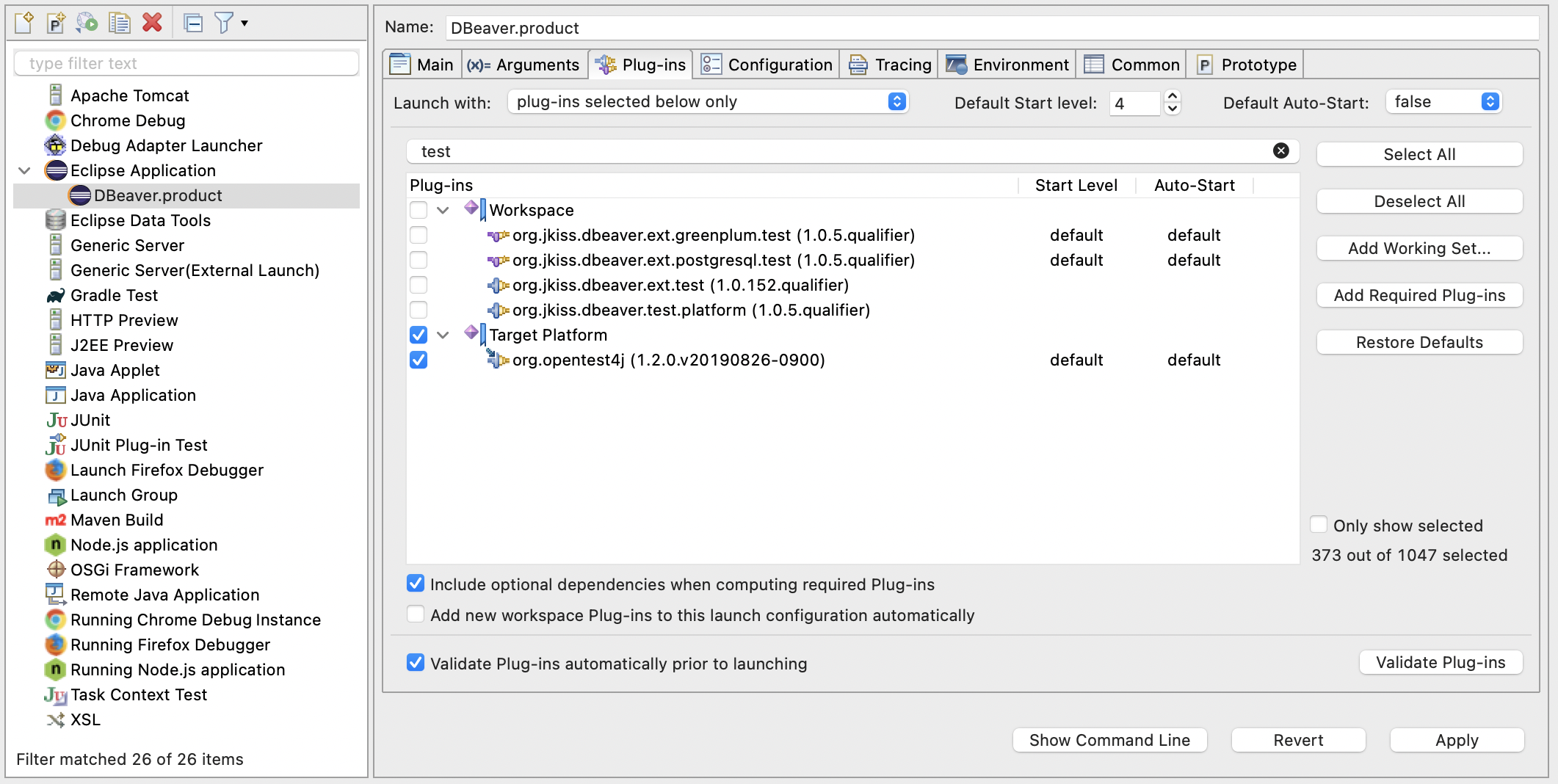Click the Eclipse Data Tools database icon

[x=56, y=220]
